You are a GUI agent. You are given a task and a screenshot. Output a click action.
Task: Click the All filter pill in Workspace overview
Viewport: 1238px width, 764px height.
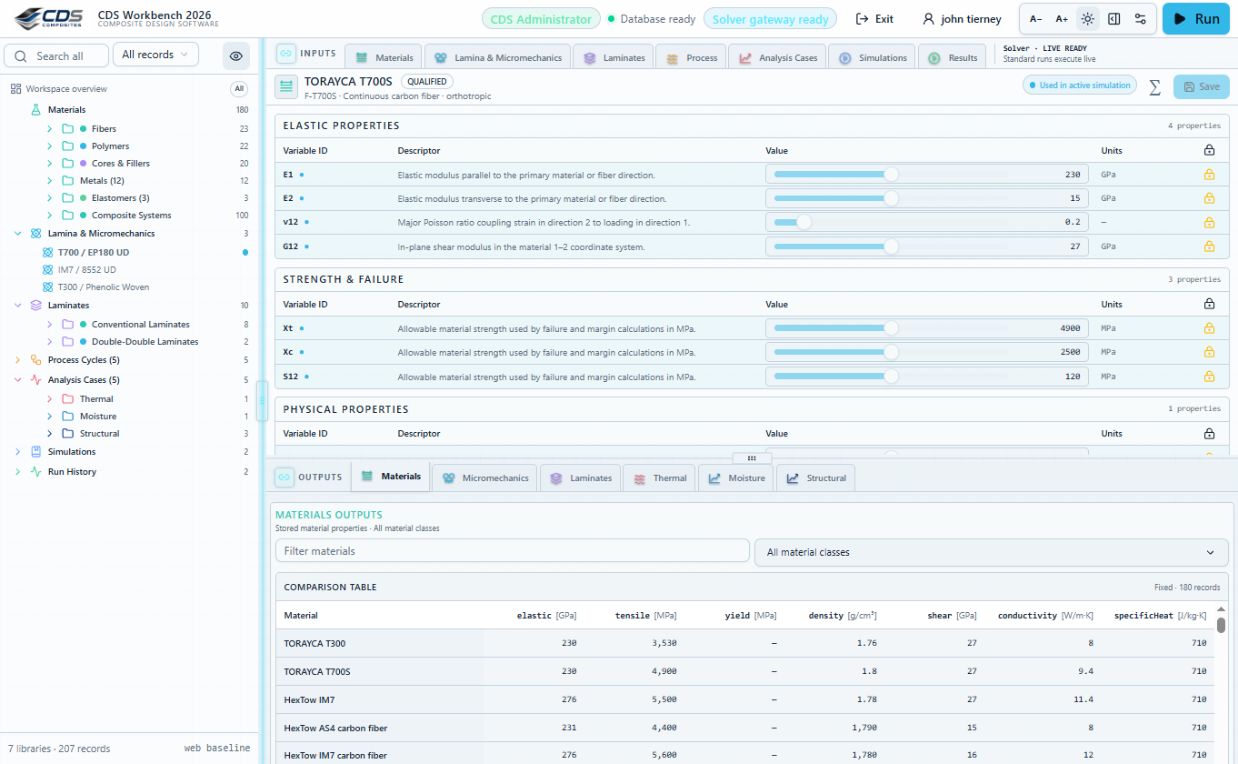coord(239,88)
